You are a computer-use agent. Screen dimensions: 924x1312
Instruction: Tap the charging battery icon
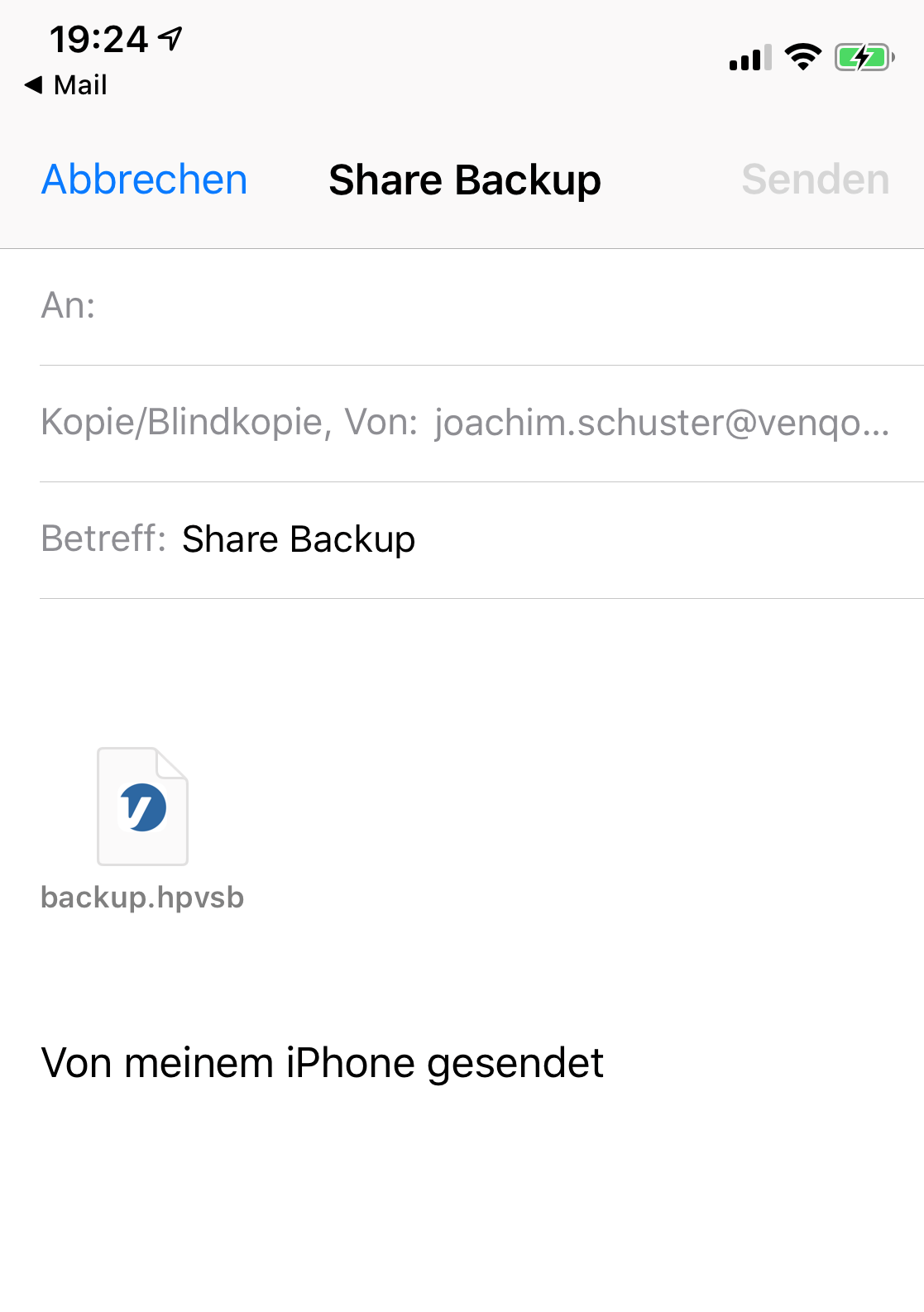[864, 57]
